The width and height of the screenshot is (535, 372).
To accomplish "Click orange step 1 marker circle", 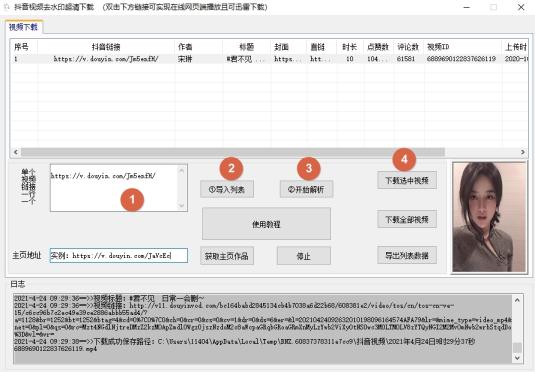I will [132, 200].
